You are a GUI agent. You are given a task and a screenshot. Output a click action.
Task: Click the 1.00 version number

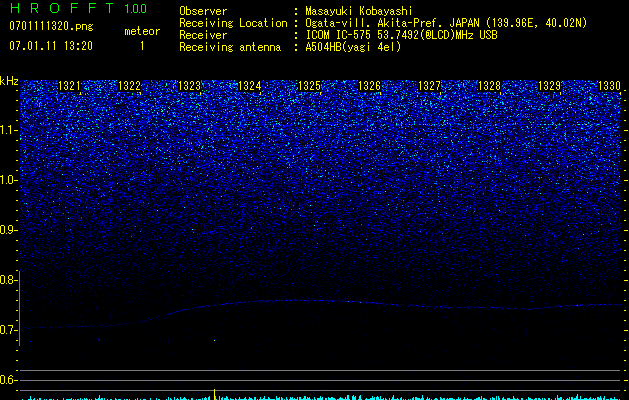point(137,9)
